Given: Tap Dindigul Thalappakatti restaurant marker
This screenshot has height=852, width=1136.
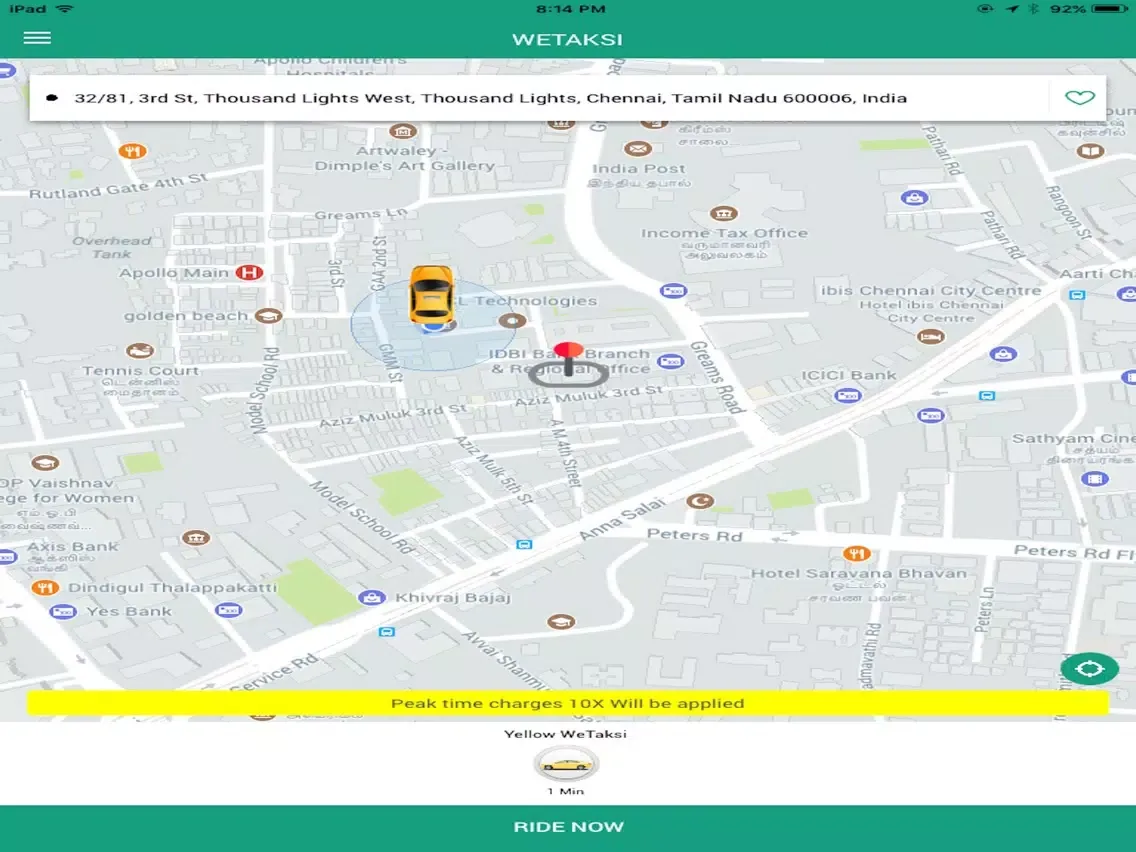Looking at the screenshot, I should coord(45,588).
